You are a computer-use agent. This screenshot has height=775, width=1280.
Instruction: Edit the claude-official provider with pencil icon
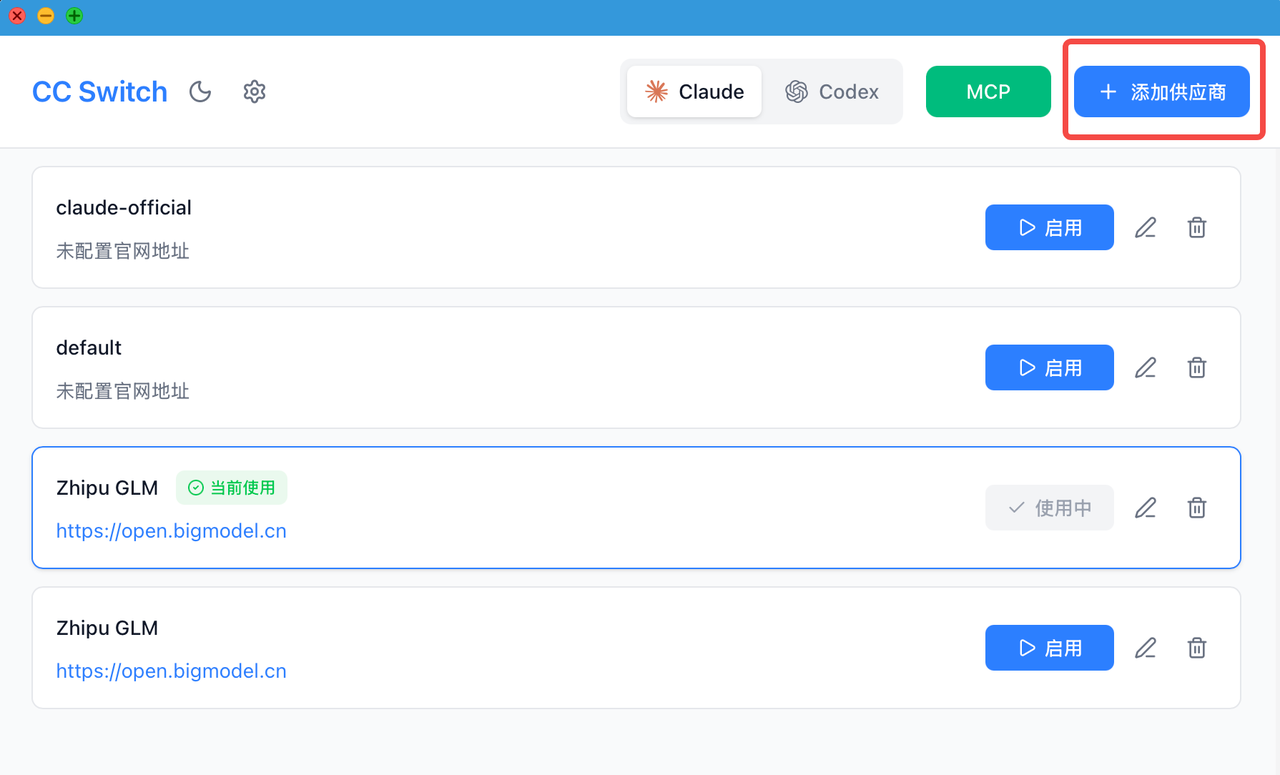1145,228
